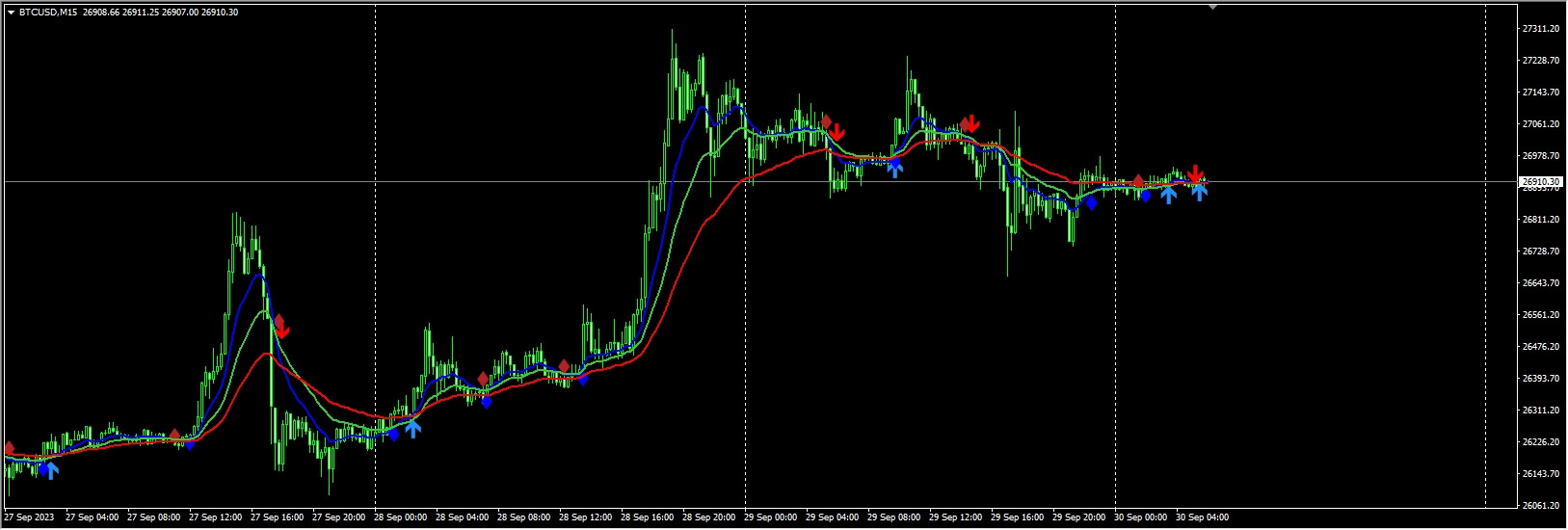Click the 29 Sep 20:00 time label
Screen dimensions: 1568x530
[x=1078, y=517]
